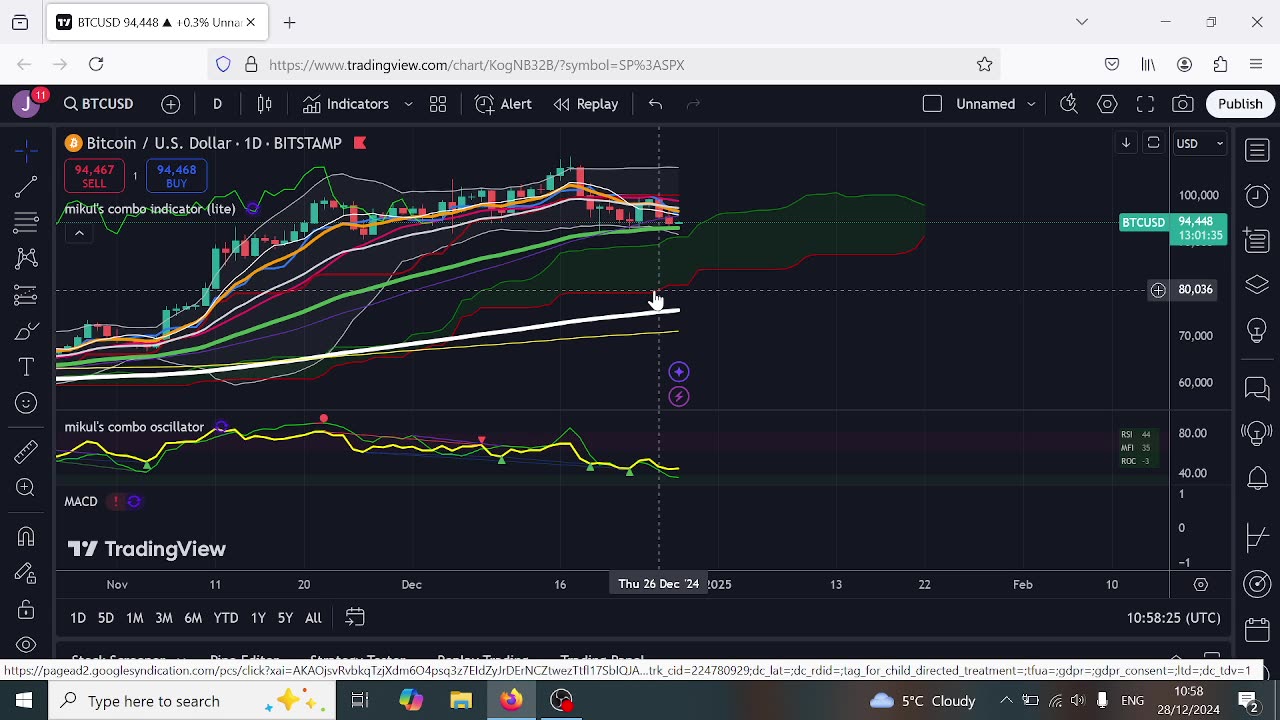Toggle magnet mode for drawings
1280x720 pixels.
click(27, 537)
